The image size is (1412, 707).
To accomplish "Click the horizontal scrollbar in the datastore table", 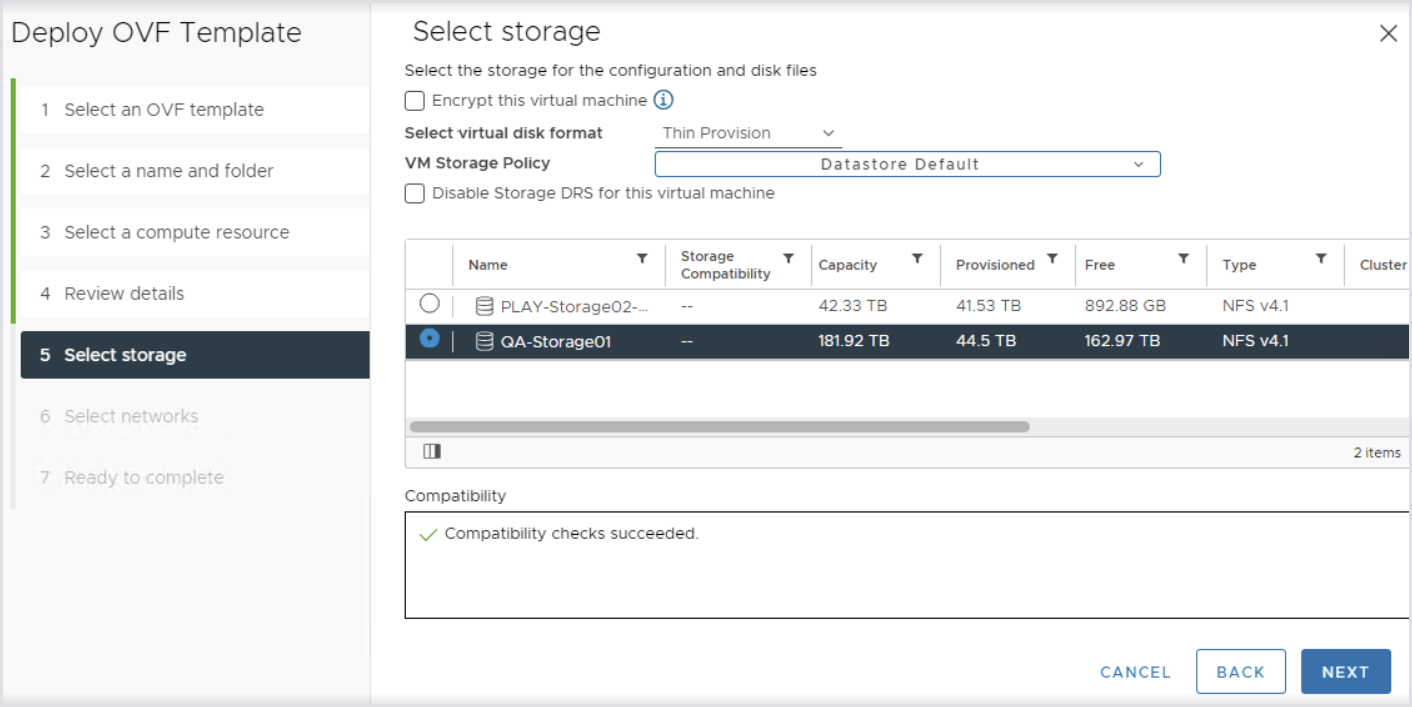I will point(719,427).
